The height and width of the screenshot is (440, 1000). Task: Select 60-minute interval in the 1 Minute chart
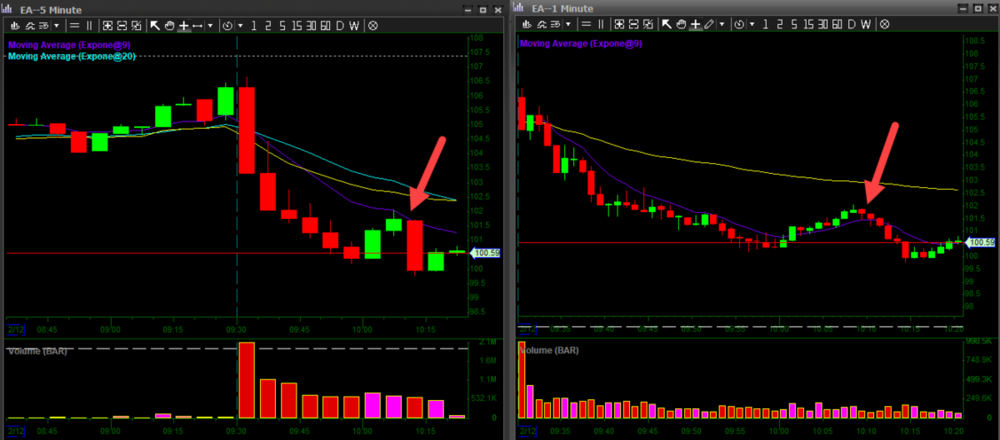[x=837, y=25]
